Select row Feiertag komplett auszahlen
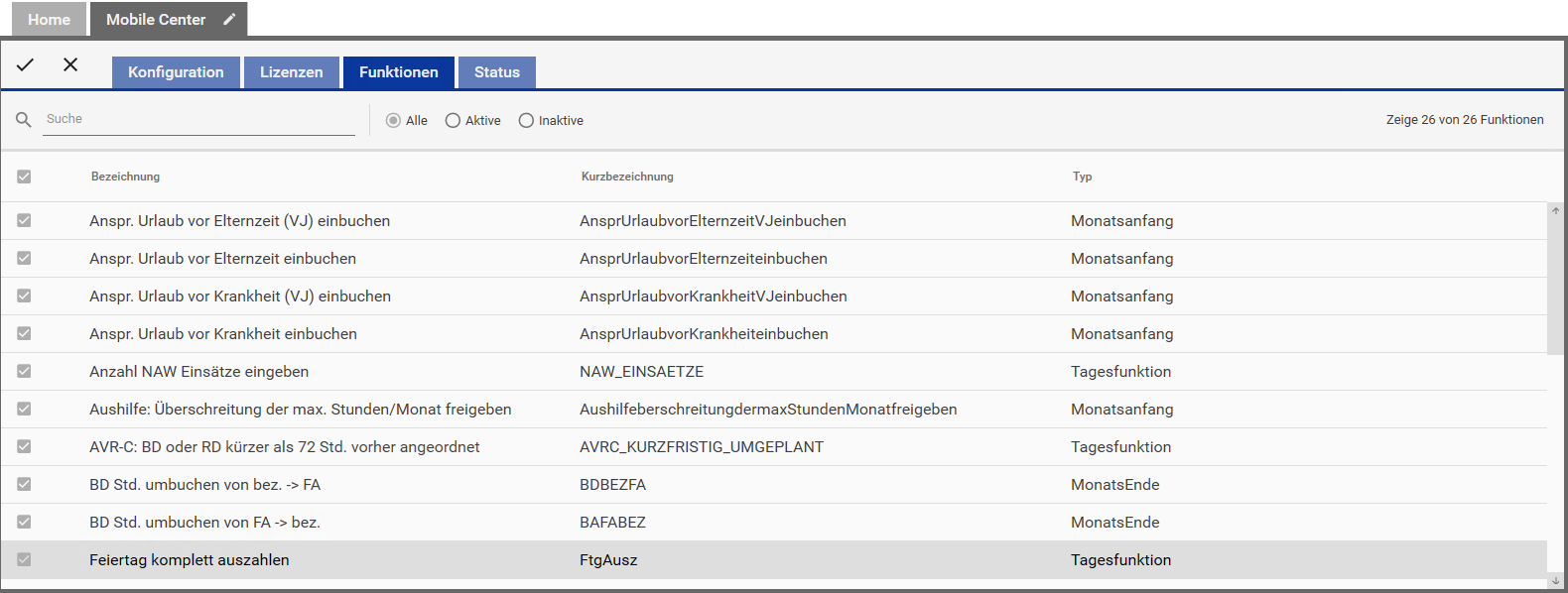The image size is (1568, 593). coord(774,559)
